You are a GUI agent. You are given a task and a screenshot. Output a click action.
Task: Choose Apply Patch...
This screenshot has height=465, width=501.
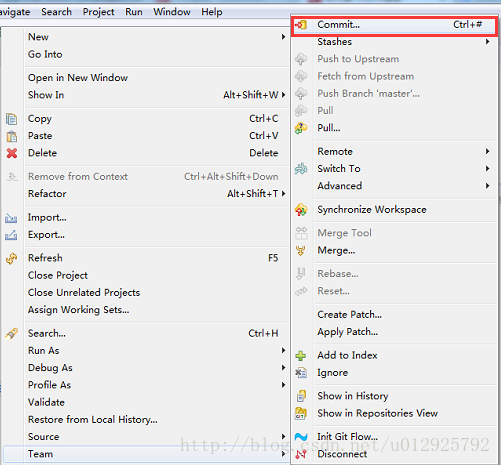coord(348,332)
